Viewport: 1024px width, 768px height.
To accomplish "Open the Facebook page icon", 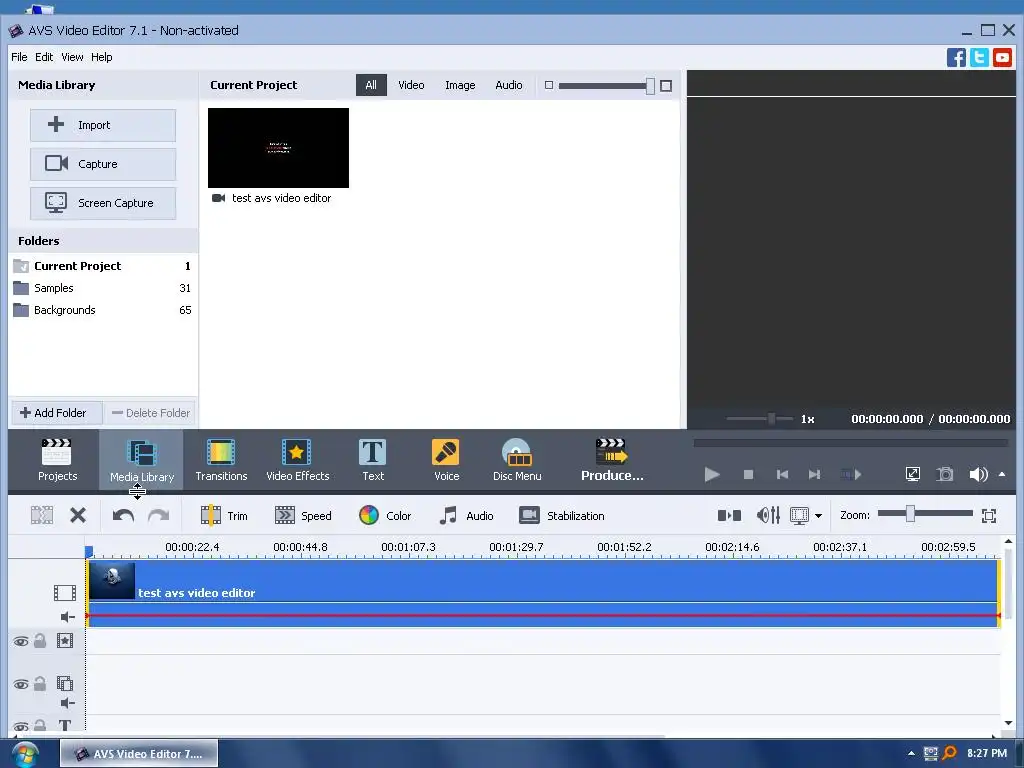I will (x=956, y=57).
